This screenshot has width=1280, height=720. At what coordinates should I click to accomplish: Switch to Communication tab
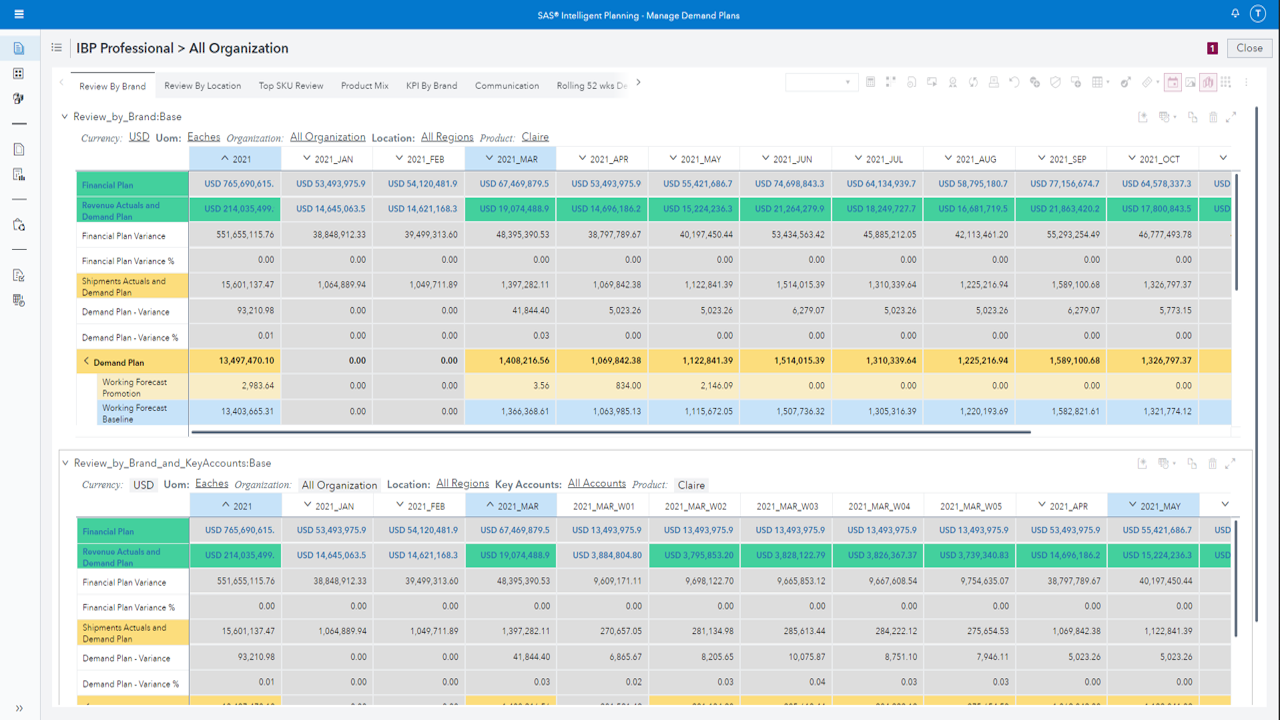(507, 86)
